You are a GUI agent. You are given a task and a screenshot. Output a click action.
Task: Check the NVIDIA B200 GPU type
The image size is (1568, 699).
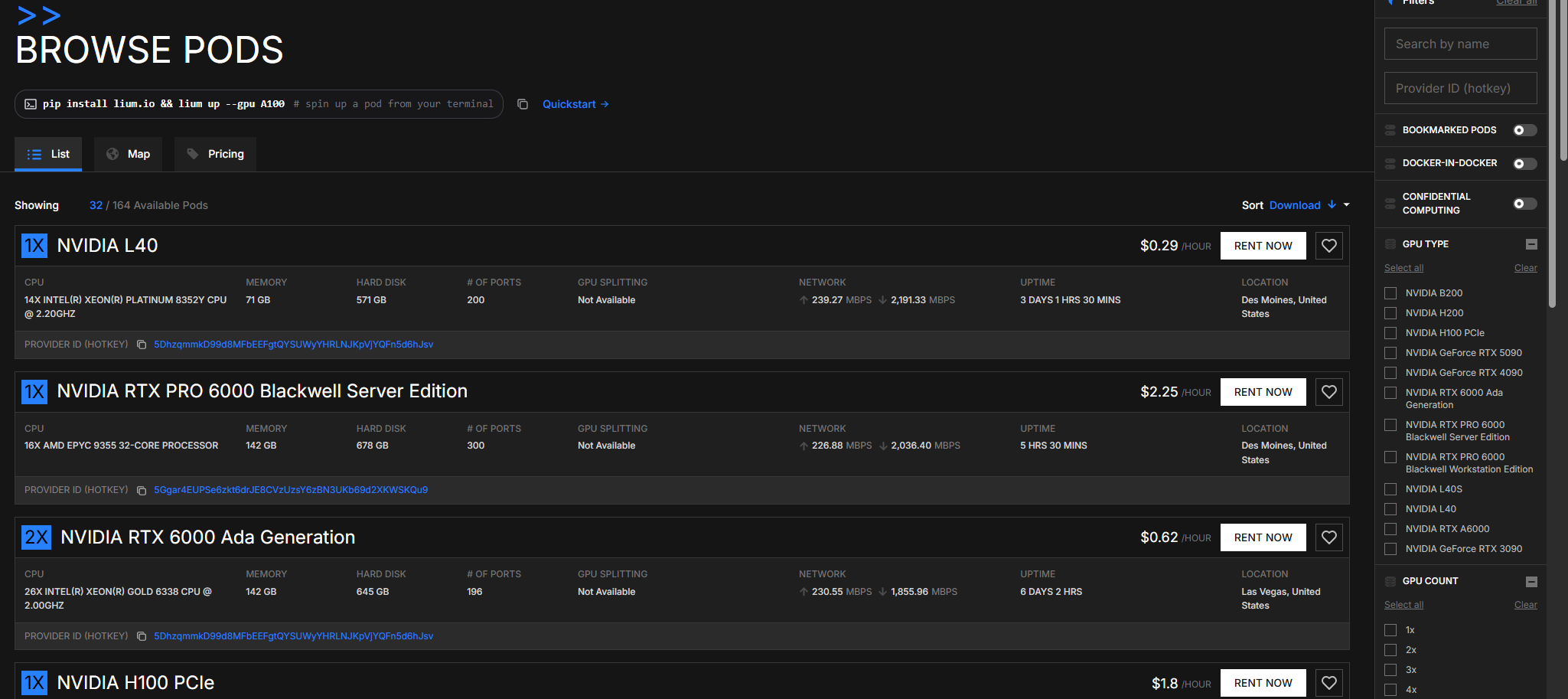[1390, 293]
